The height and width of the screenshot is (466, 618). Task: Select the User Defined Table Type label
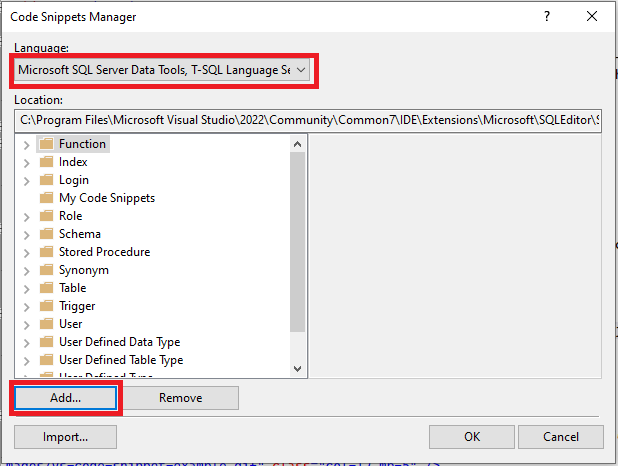[121, 360]
